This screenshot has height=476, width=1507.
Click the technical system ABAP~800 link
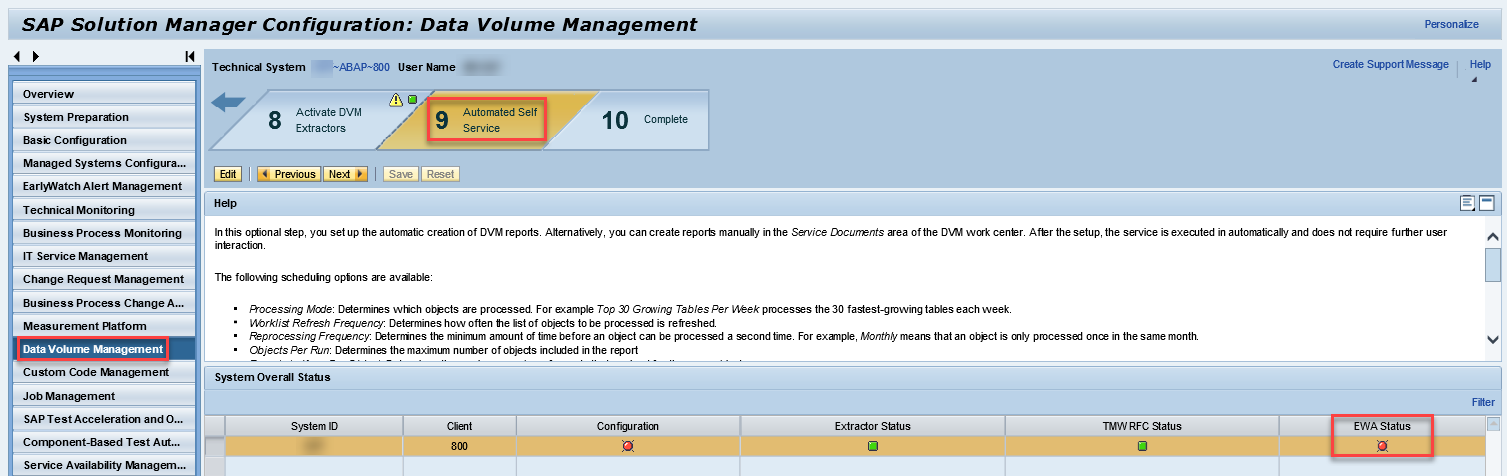tap(349, 67)
